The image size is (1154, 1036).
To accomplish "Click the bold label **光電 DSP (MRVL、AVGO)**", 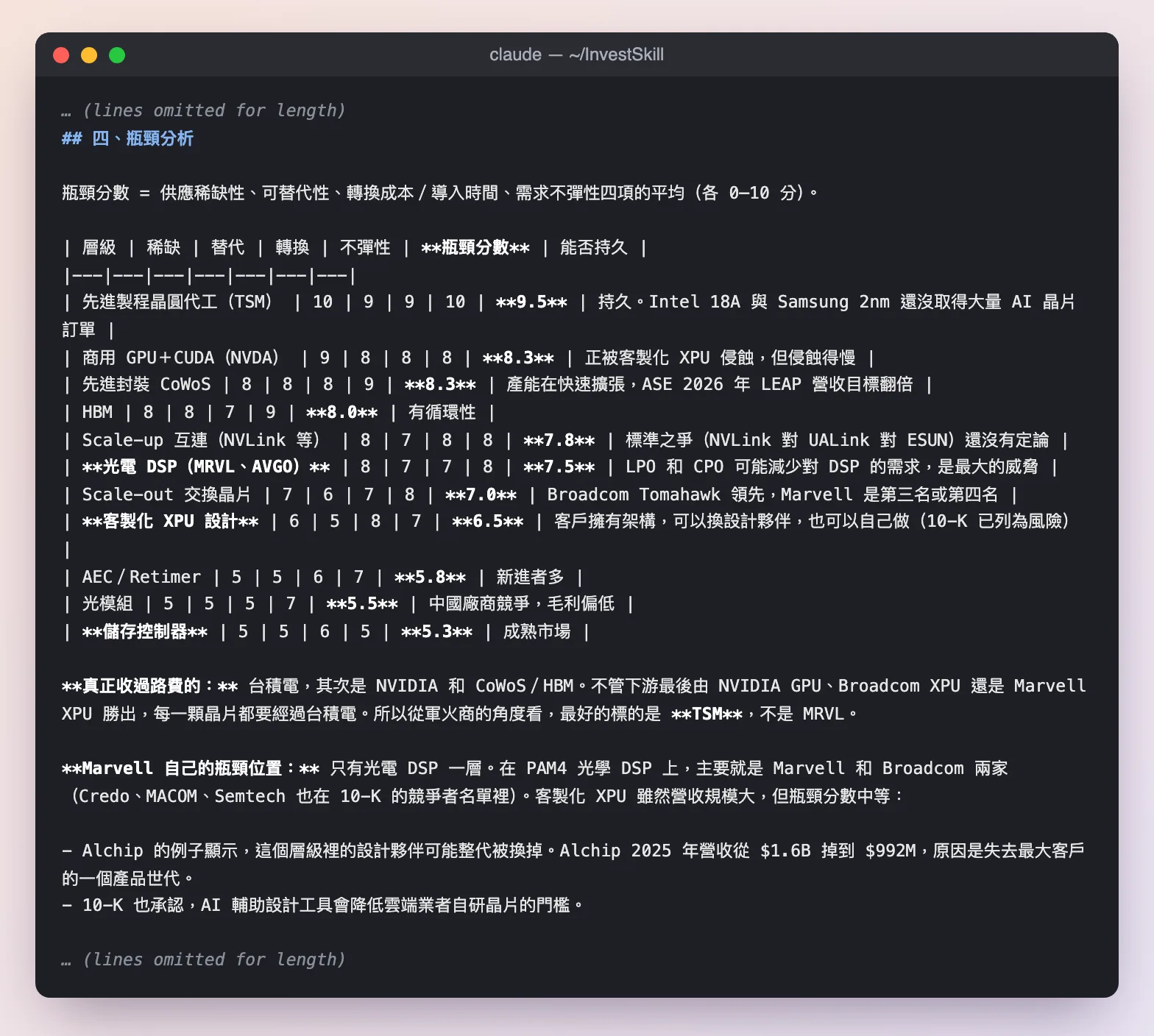I will click(206, 466).
